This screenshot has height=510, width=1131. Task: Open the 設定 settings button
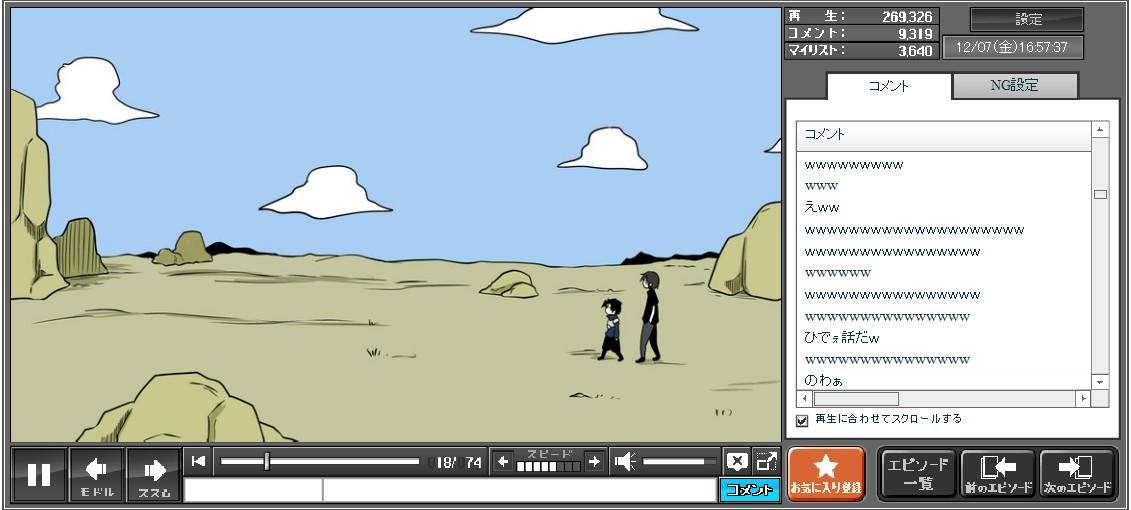click(1027, 19)
